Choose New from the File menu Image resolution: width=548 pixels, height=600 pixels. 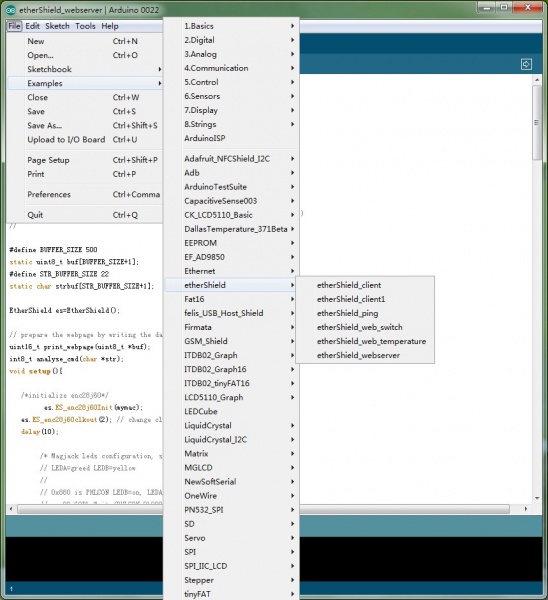pyautogui.click(x=85, y=41)
